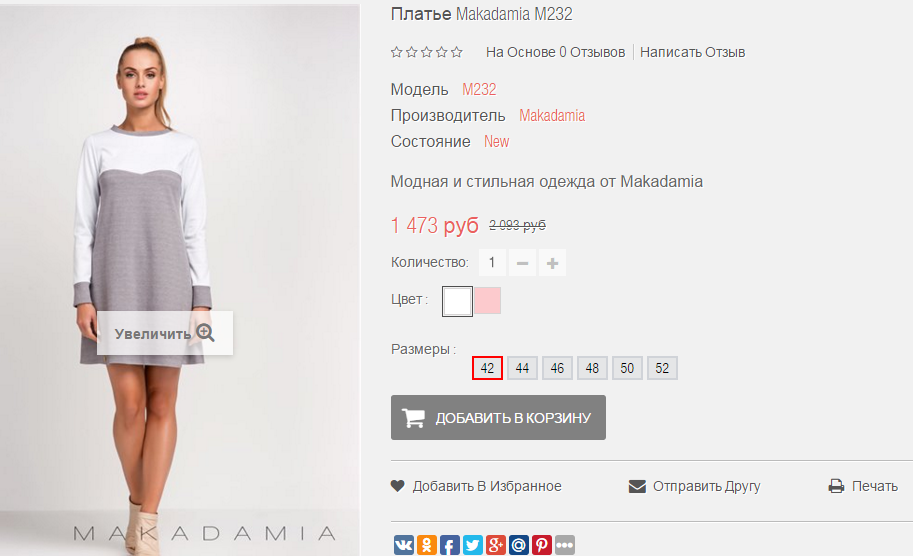This screenshot has height=556, width=913.
Task: Click the Увеличить zoom overlay on photo
Action: click(x=165, y=333)
